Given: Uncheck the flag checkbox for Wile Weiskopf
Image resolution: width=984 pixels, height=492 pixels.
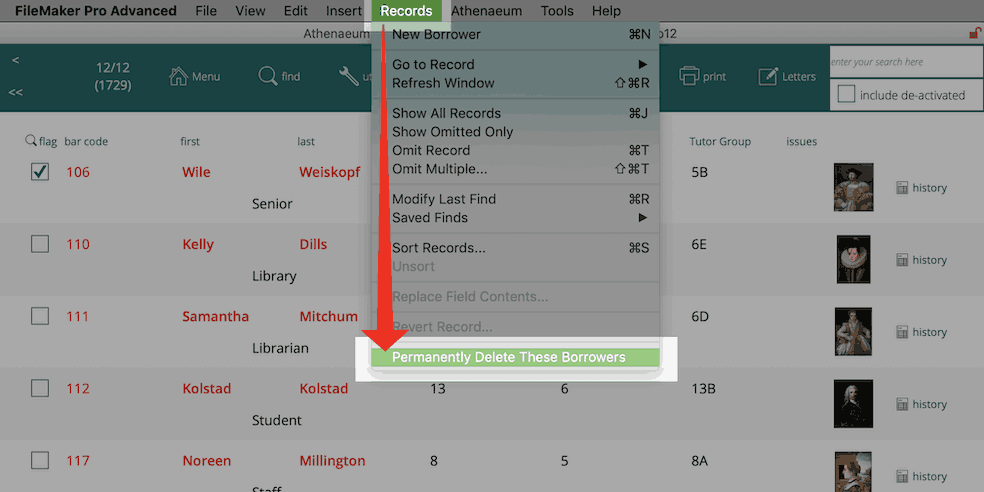Looking at the screenshot, I should [40, 172].
